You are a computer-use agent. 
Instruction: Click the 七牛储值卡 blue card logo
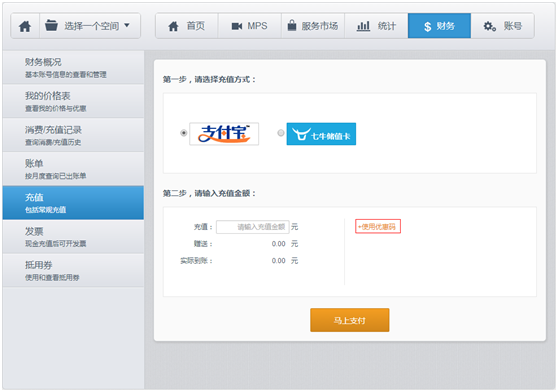[321, 134]
